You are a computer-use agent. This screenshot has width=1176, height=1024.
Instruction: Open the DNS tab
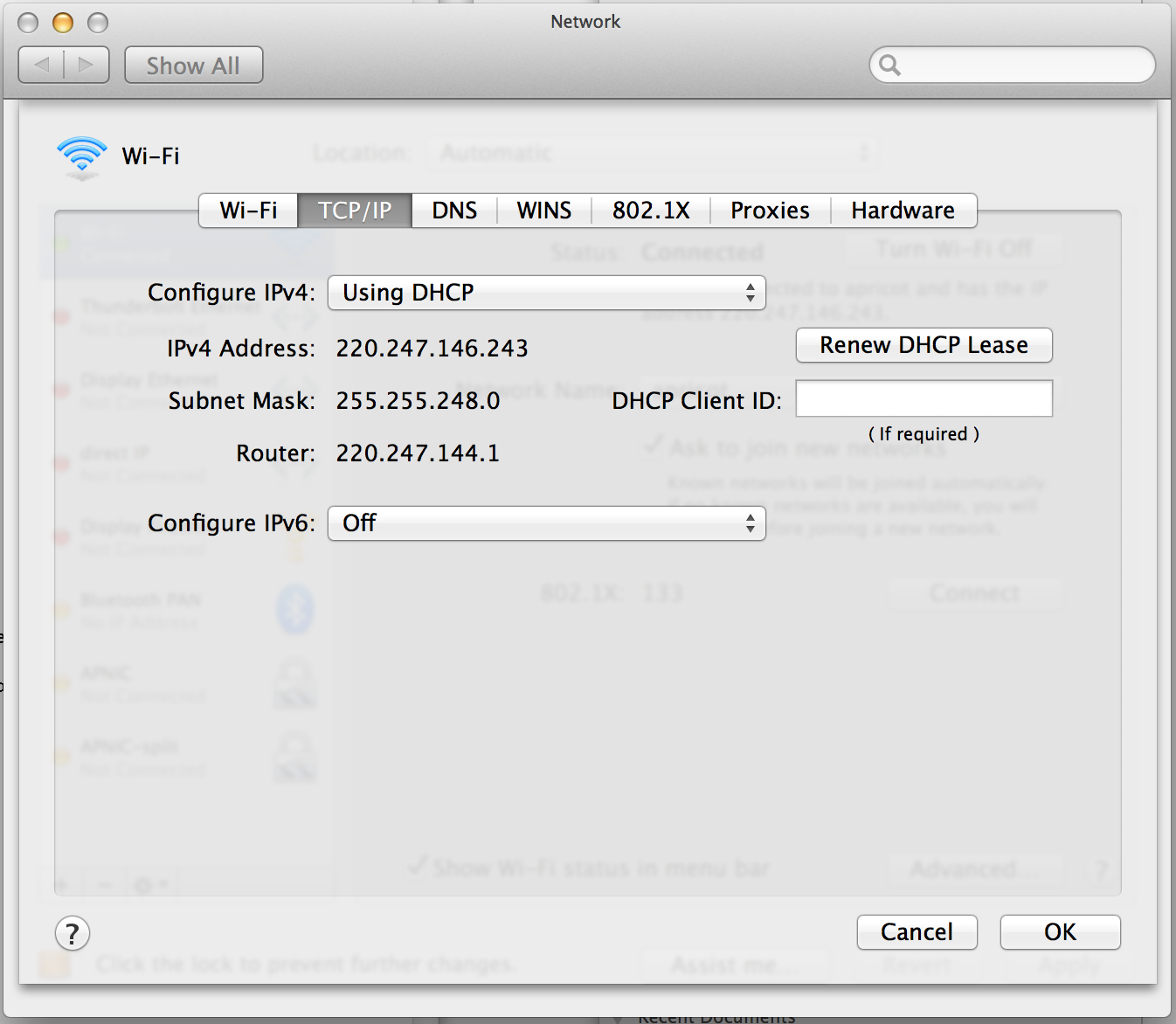pyautogui.click(x=454, y=211)
